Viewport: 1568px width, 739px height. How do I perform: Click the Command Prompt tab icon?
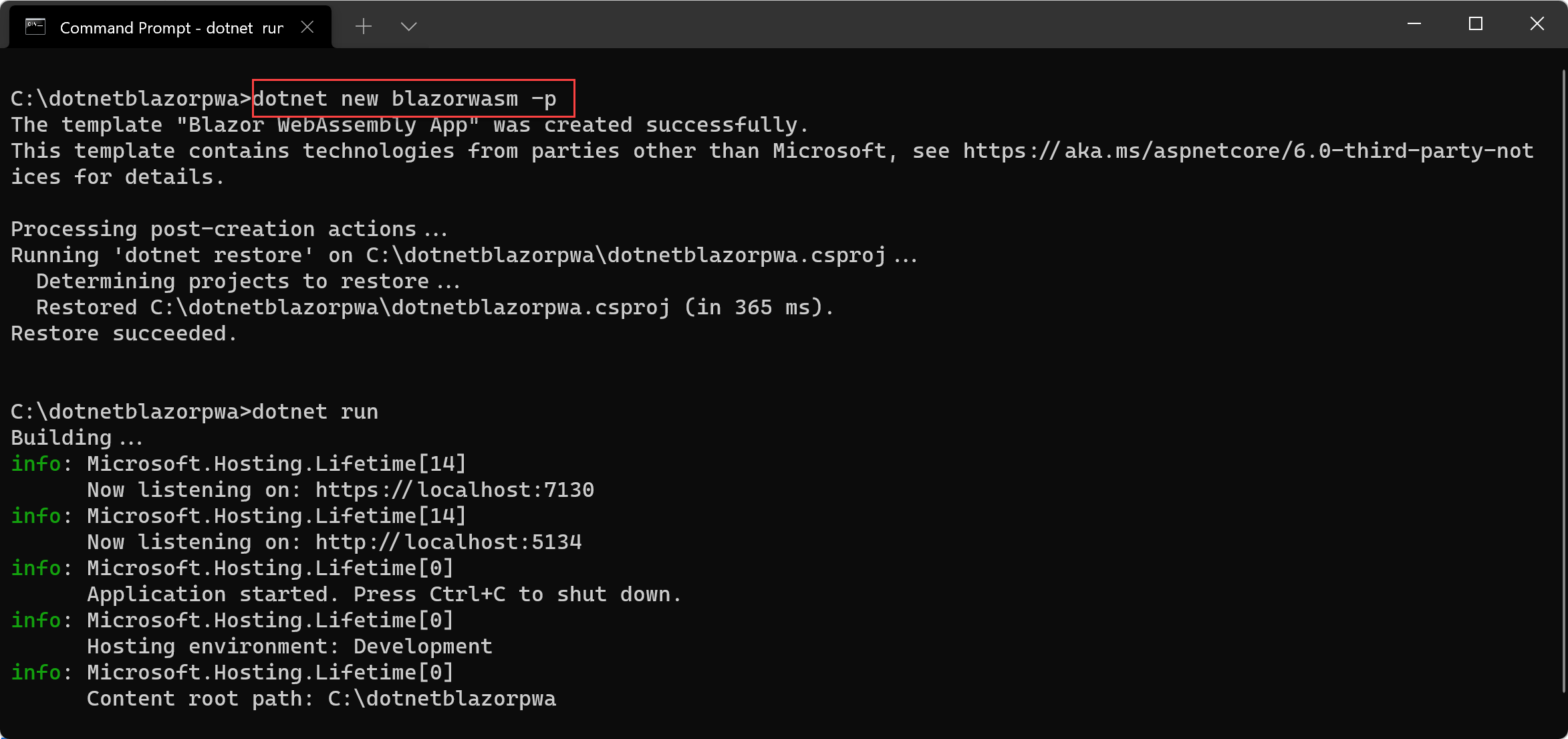point(35,27)
